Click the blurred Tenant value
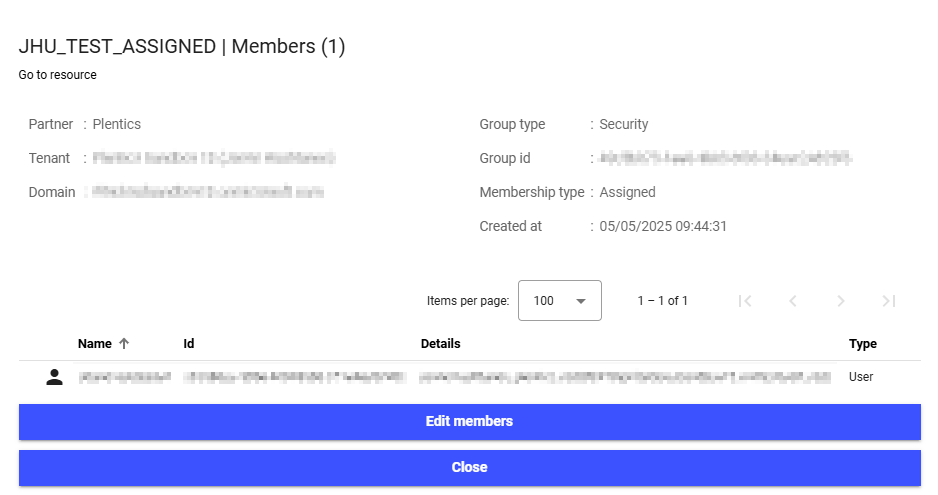 click(x=214, y=159)
